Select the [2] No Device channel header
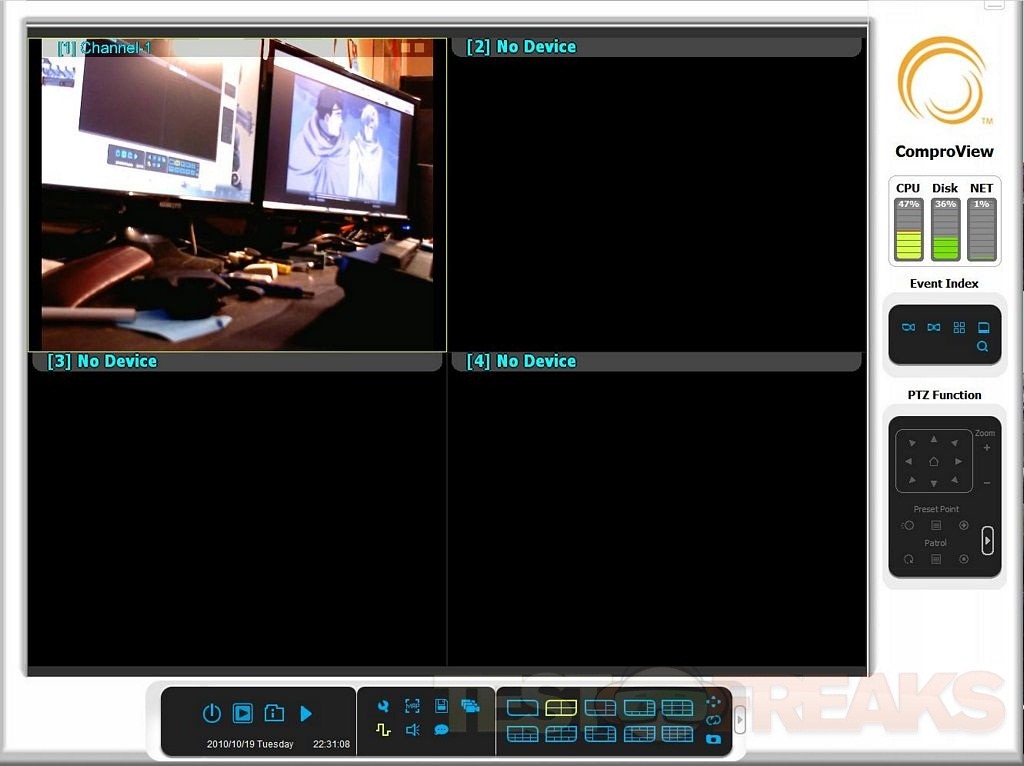The height and width of the screenshot is (766, 1024). pos(521,47)
